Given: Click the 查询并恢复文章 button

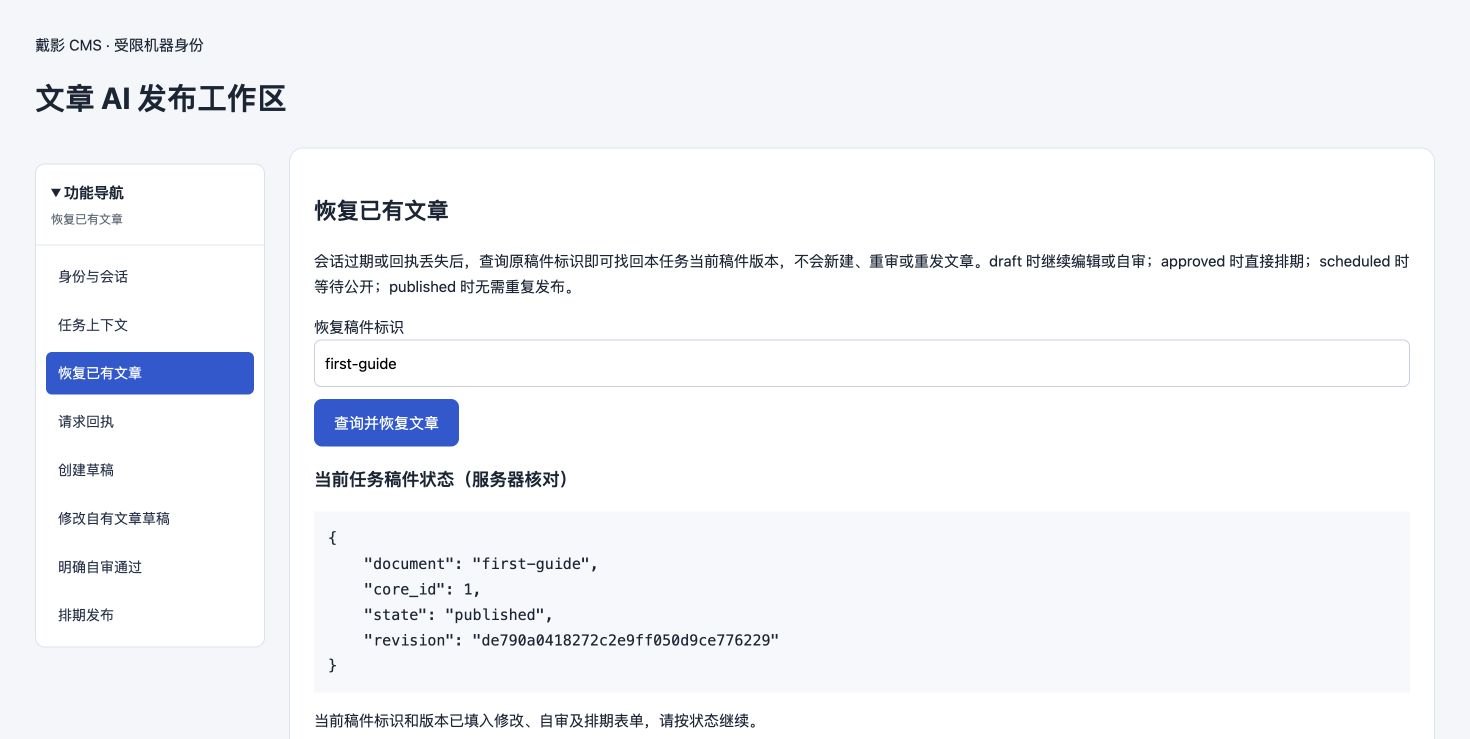Looking at the screenshot, I should pyautogui.click(x=386, y=423).
